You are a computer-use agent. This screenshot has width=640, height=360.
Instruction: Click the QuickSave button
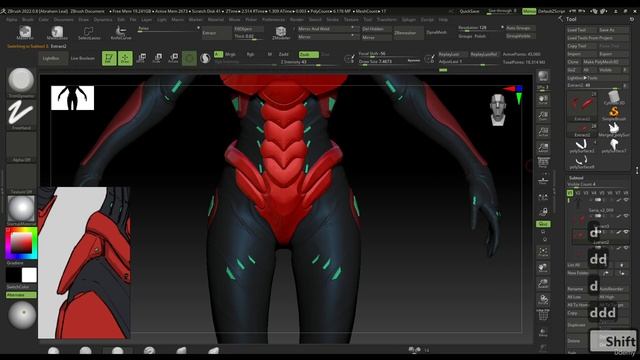(469, 11)
